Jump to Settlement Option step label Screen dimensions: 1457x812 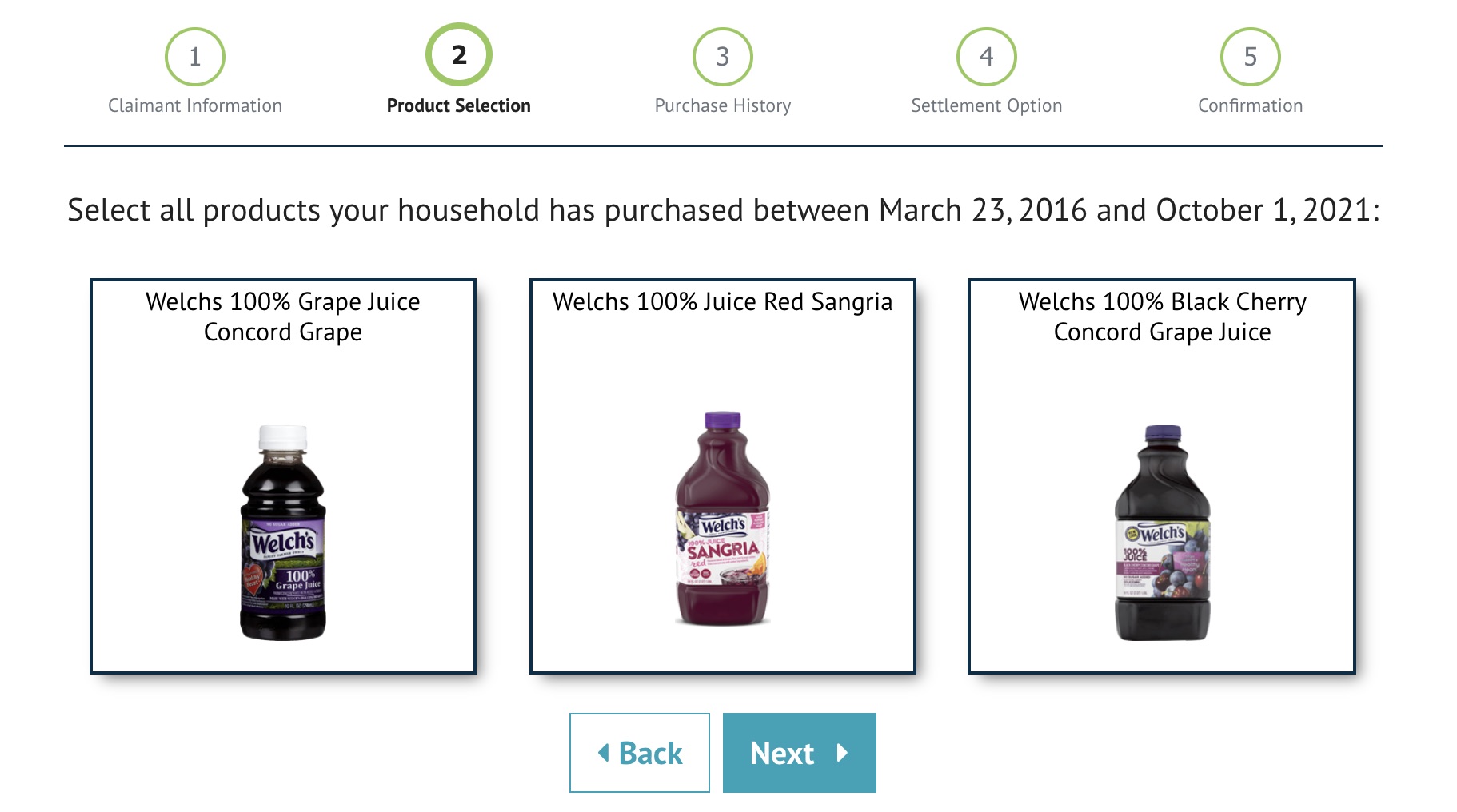click(x=986, y=105)
